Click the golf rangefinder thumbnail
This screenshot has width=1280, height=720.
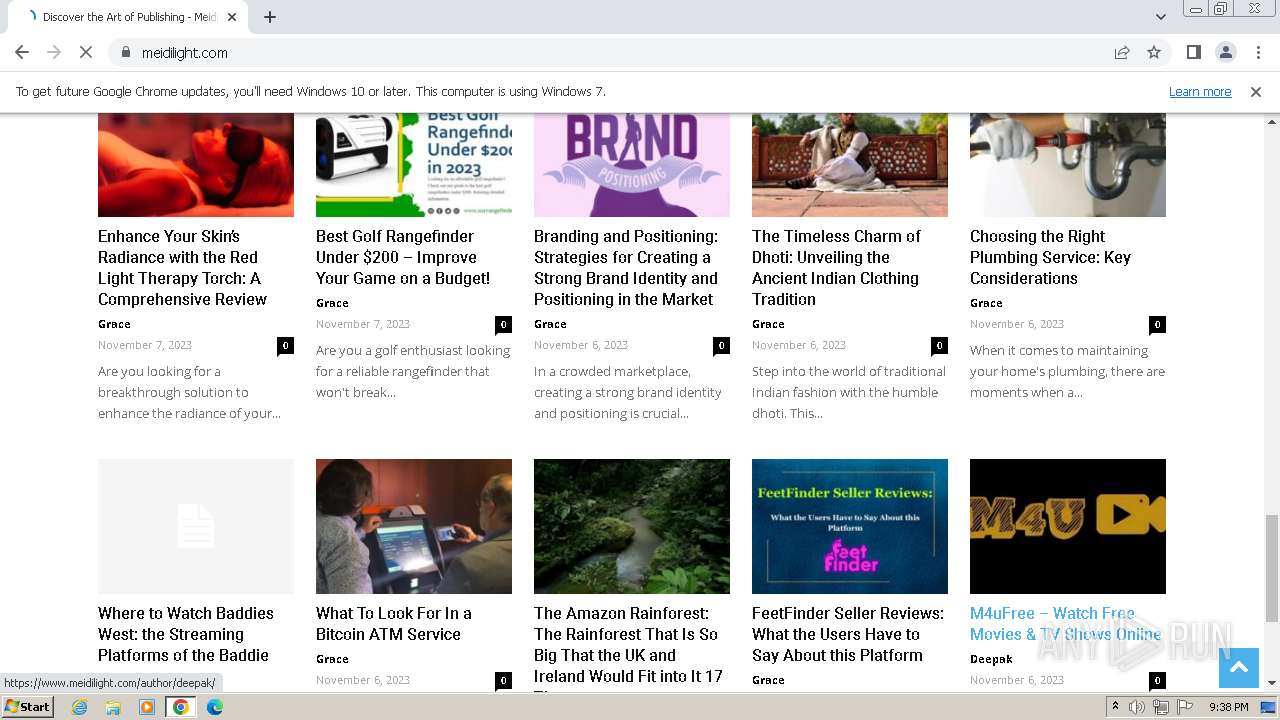click(x=414, y=165)
